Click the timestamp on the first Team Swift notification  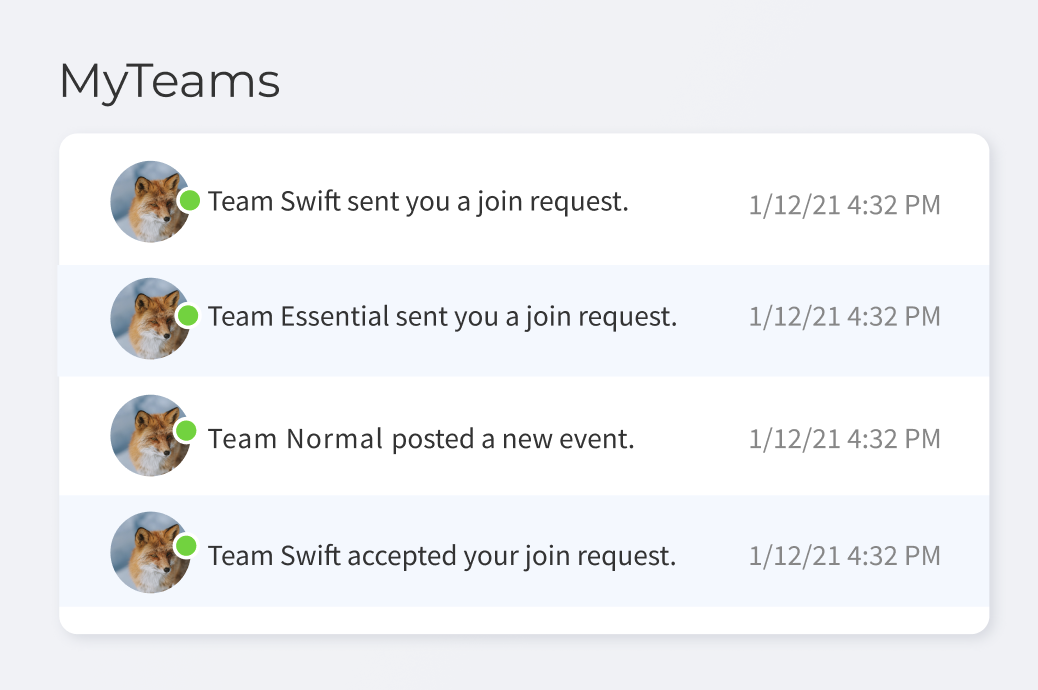pyautogui.click(x=844, y=205)
